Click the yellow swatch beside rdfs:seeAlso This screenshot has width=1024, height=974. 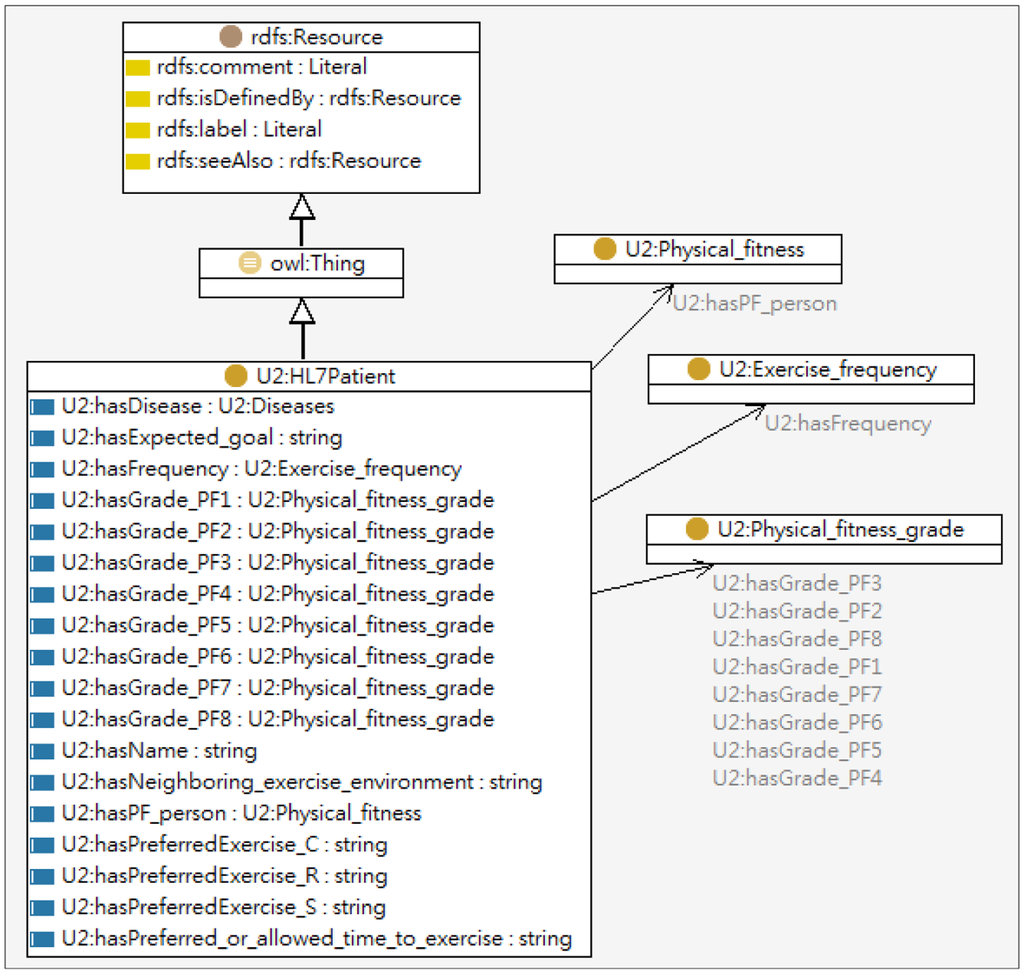[138, 161]
